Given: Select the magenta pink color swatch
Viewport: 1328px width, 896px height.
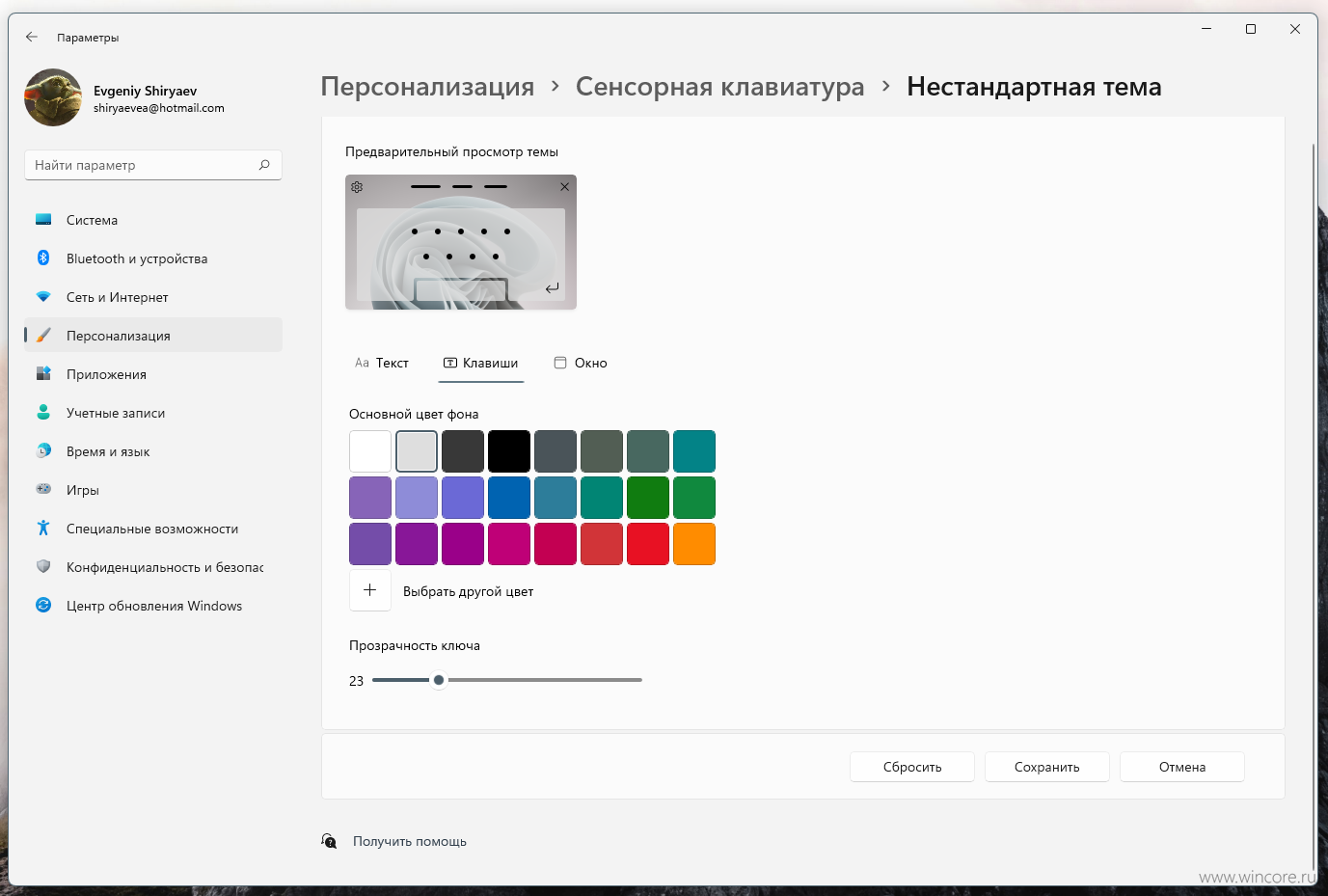Looking at the screenshot, I should pyautogui.click(x=509, y=544).
